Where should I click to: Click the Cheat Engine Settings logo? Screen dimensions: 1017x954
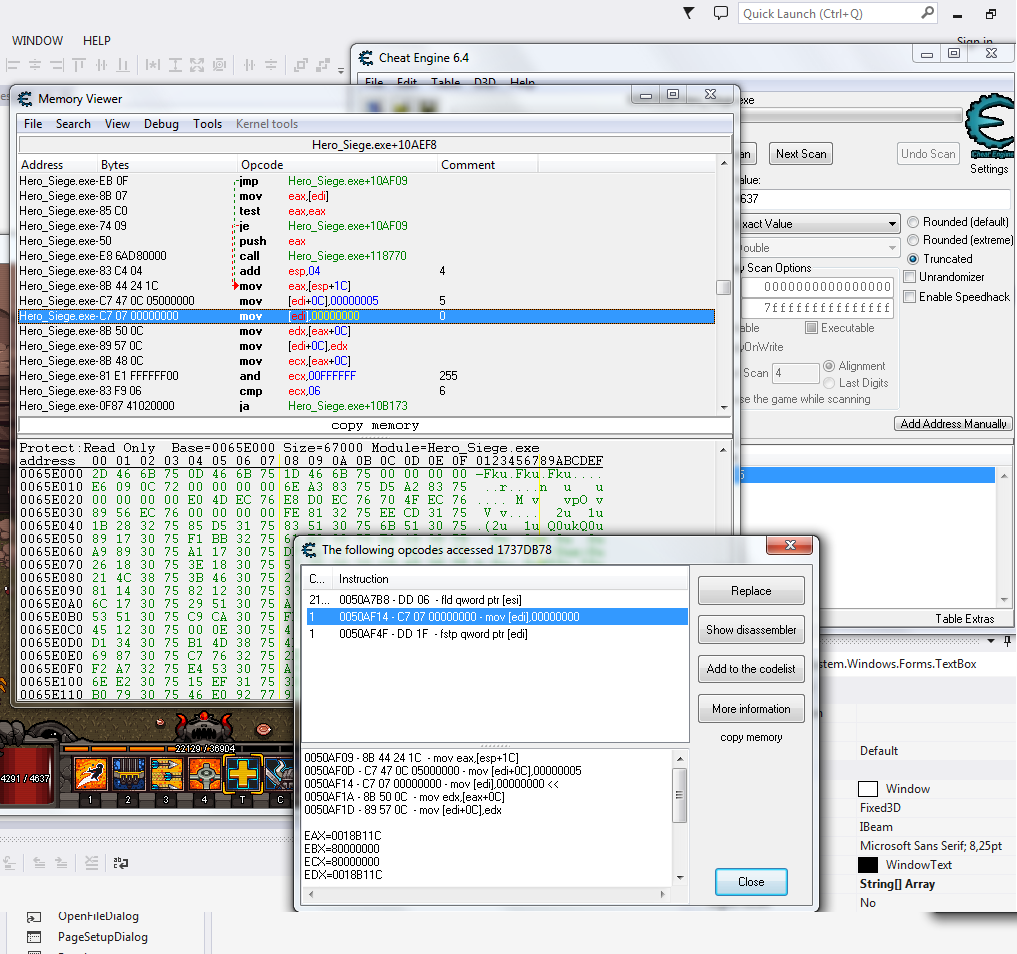point(989,126)
